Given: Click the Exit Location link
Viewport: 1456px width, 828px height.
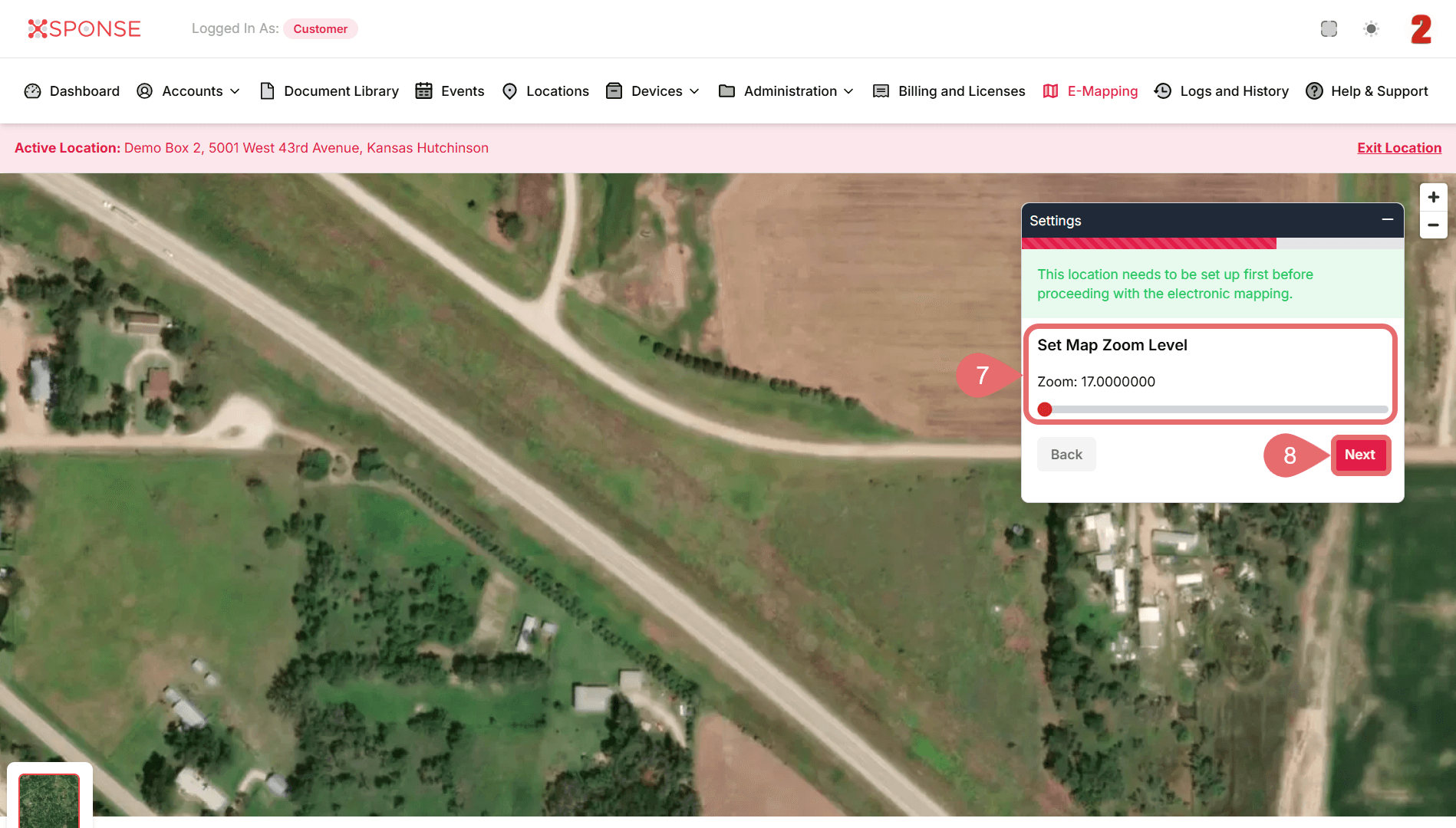Looking at the screenshot, I should 1398,148.
